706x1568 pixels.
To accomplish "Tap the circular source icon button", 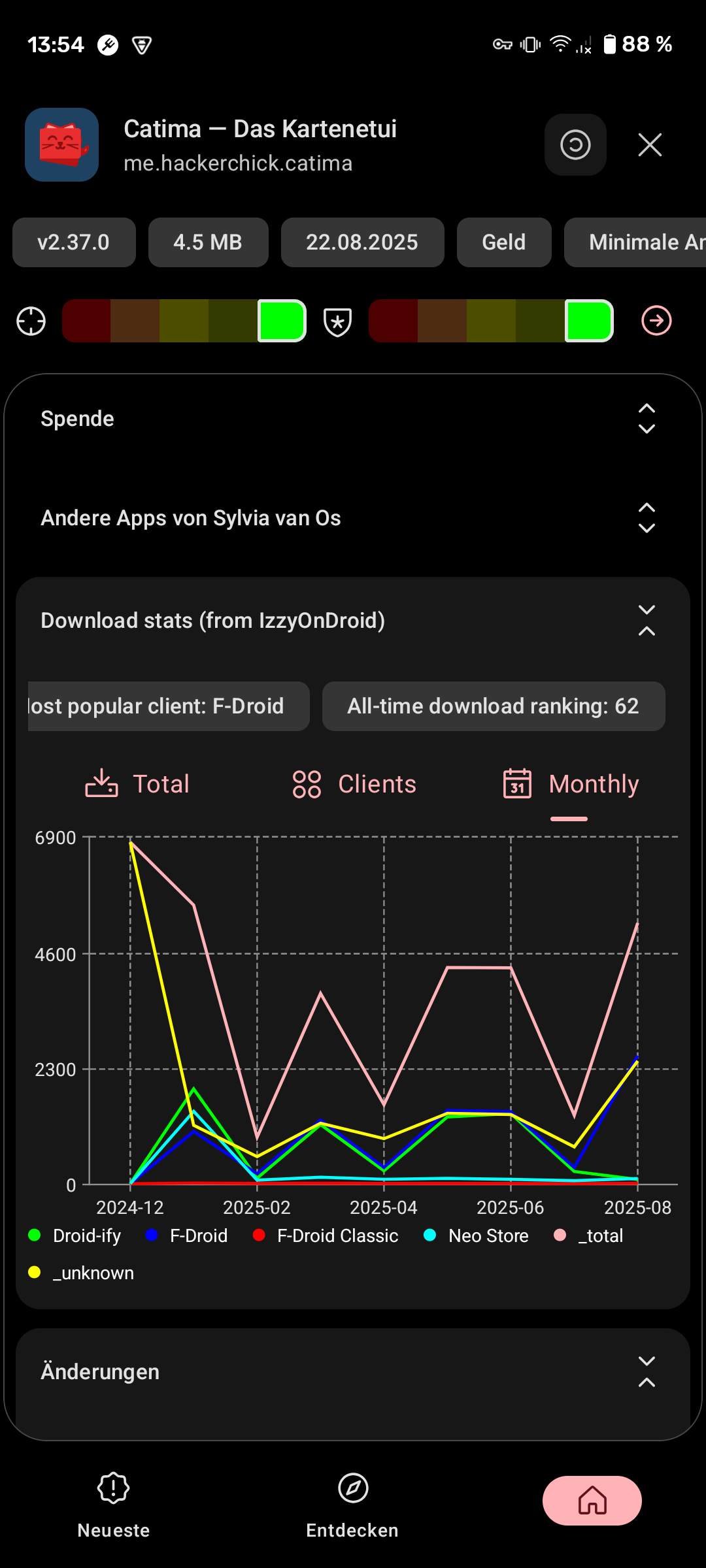I will [x=575, y=144].
